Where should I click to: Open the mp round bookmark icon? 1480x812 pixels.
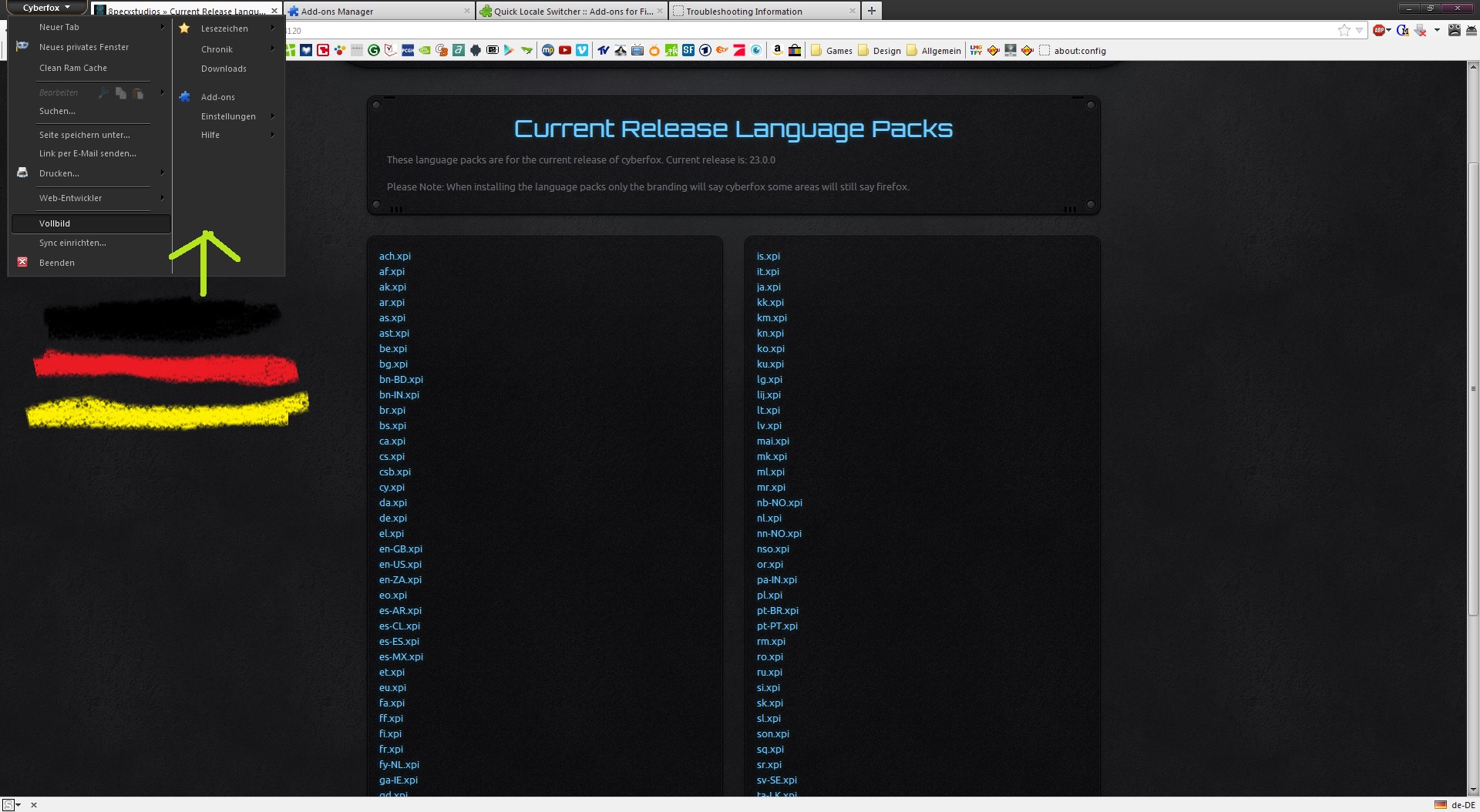tap(548, 50)
